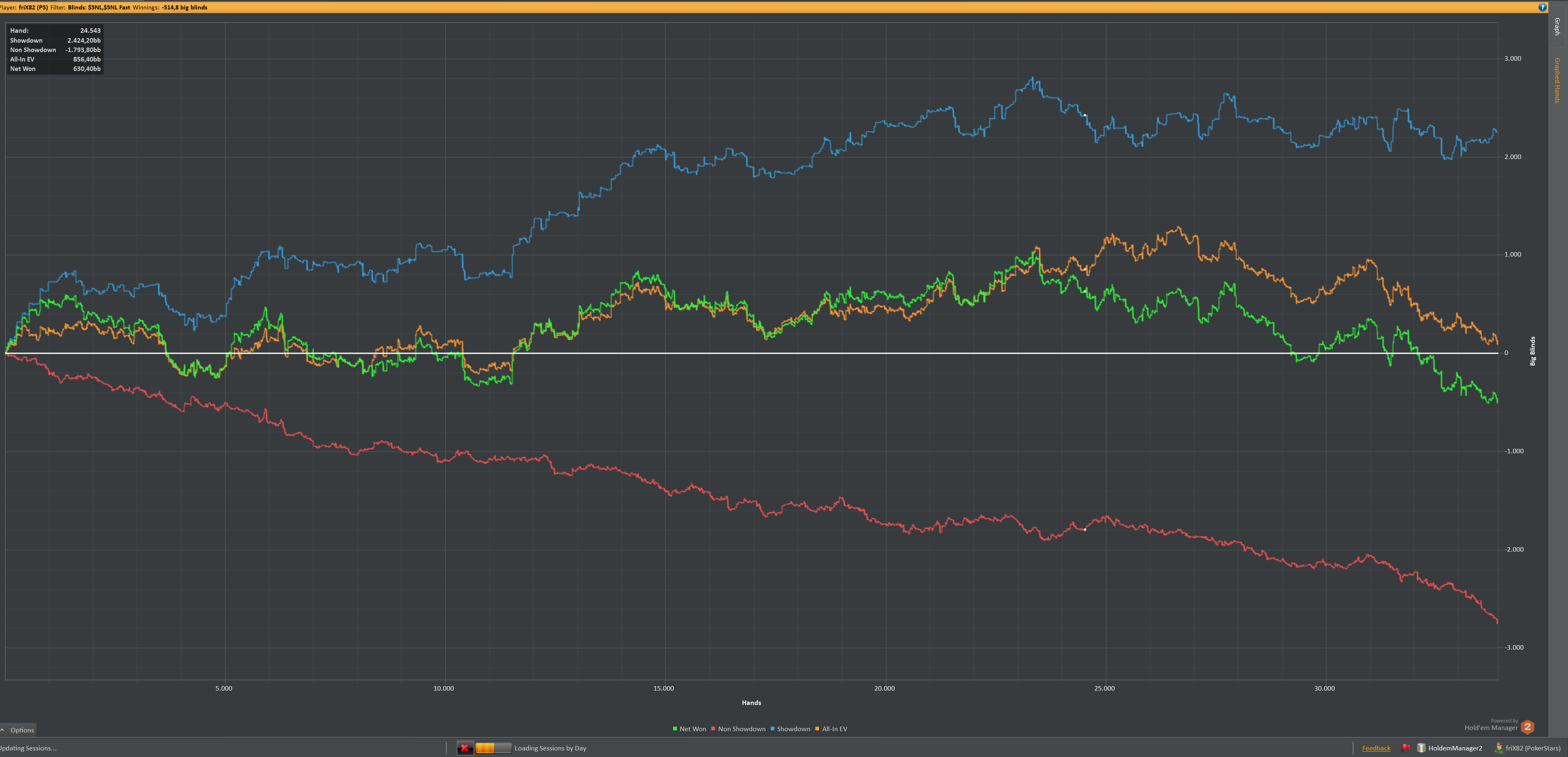
Task: Click the 10.000 x-axis label
Action: (x=444, y=688)
